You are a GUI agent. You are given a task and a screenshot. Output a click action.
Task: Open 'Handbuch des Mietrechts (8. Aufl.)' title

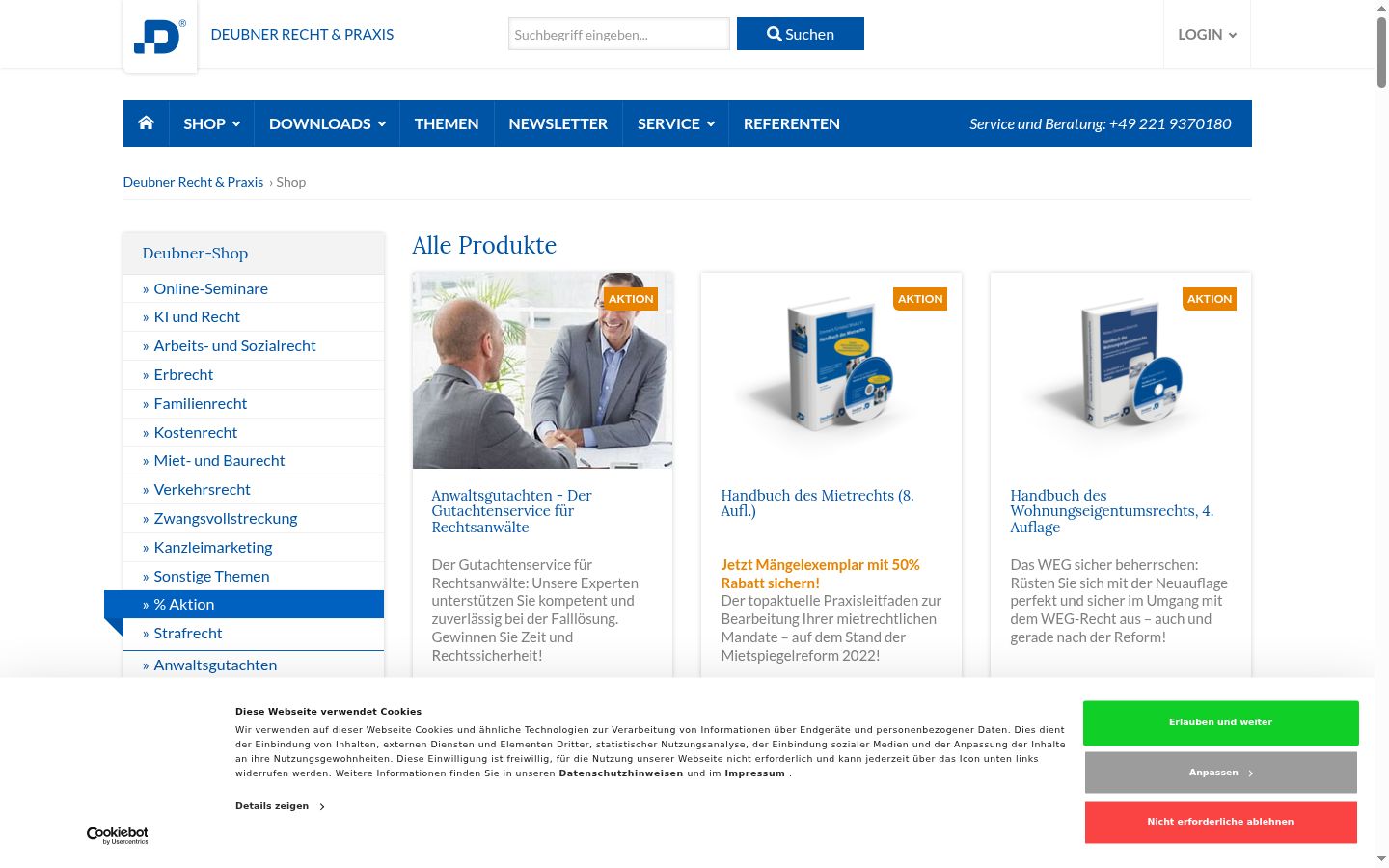[x=817, y=503]
